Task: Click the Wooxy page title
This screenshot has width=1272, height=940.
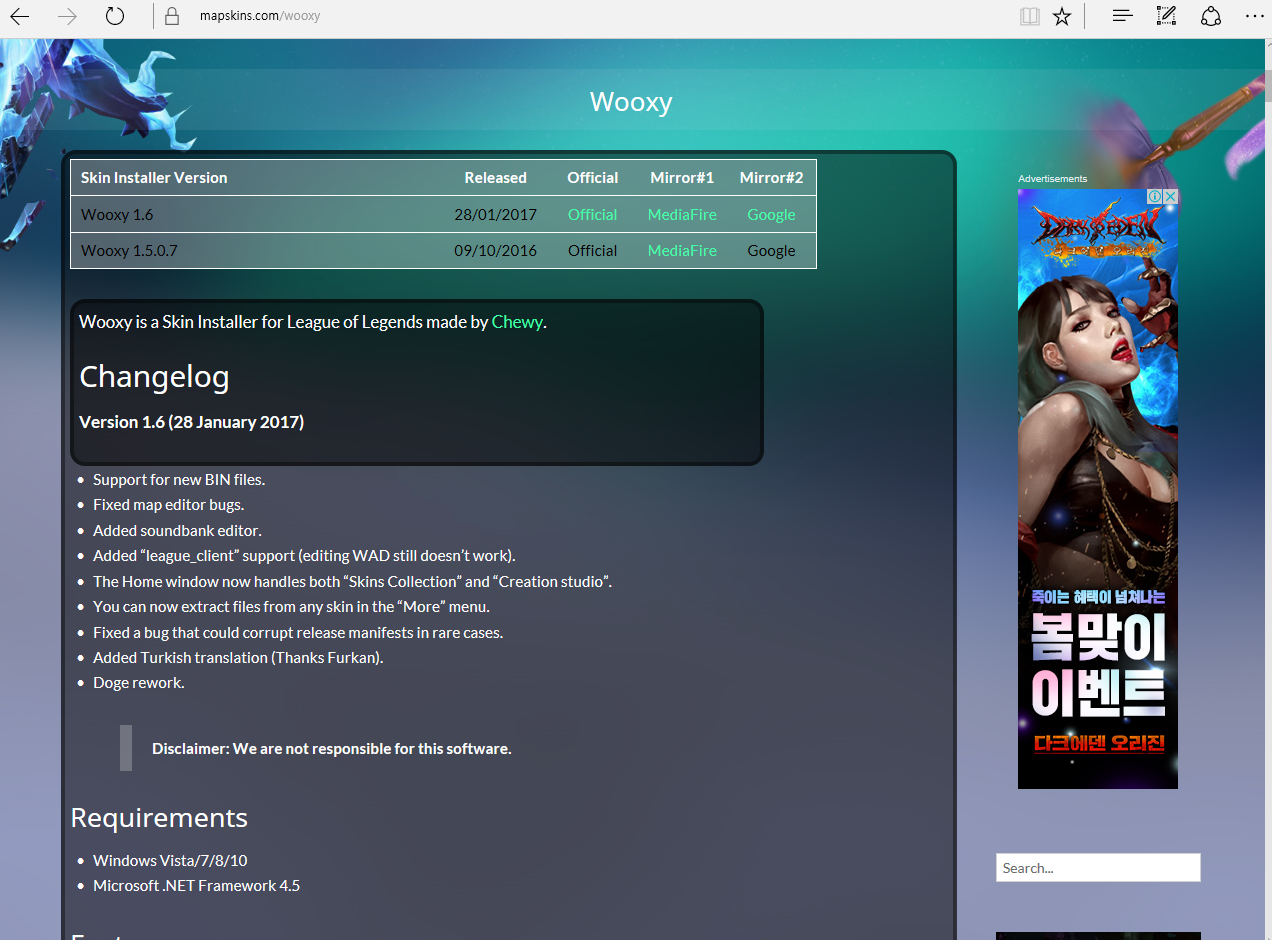Action: point(631,101)
